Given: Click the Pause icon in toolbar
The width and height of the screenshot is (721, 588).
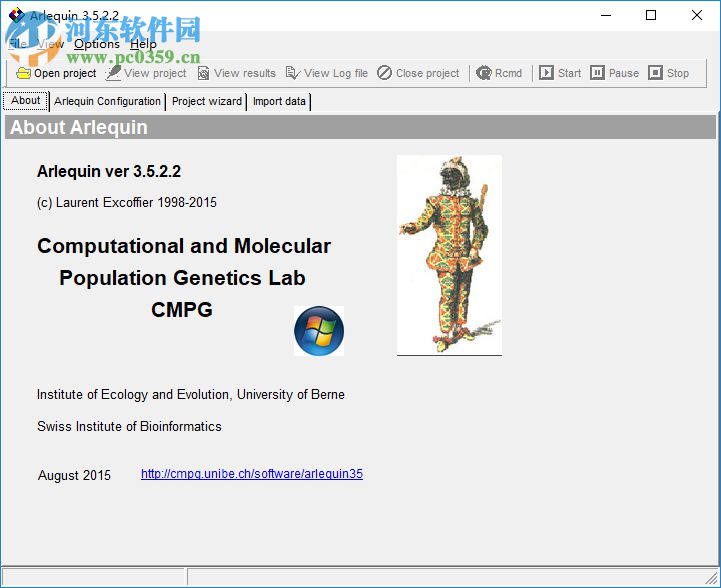Looking at the screenshot, I should [597, 73].
